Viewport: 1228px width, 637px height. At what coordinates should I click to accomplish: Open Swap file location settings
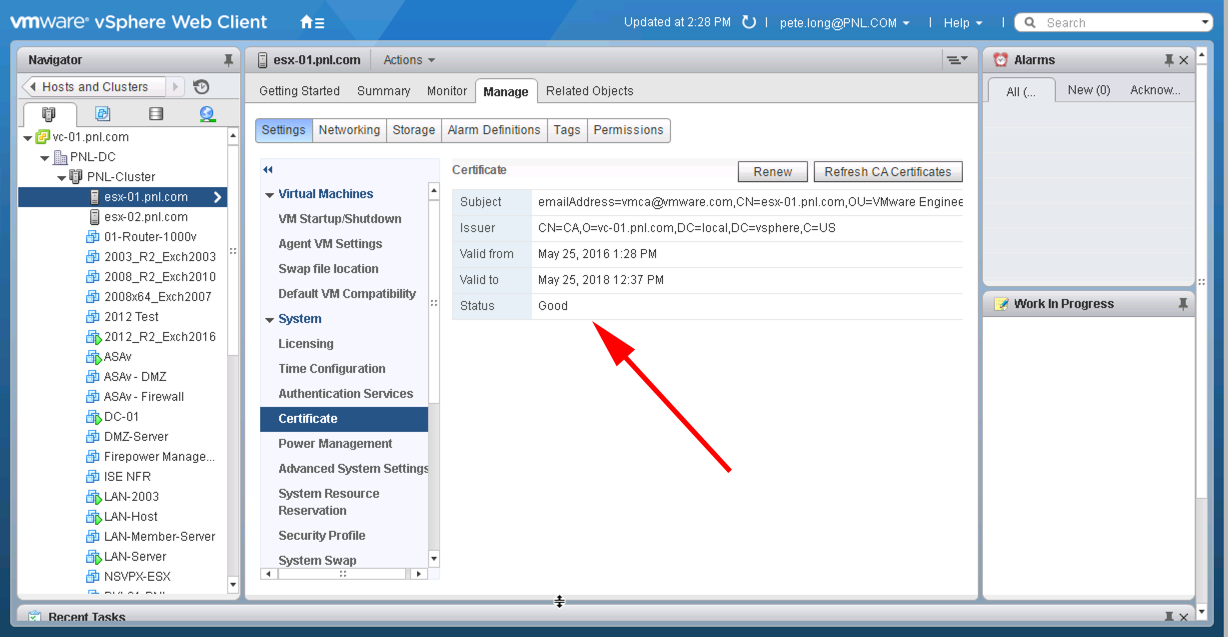[328, 269]
